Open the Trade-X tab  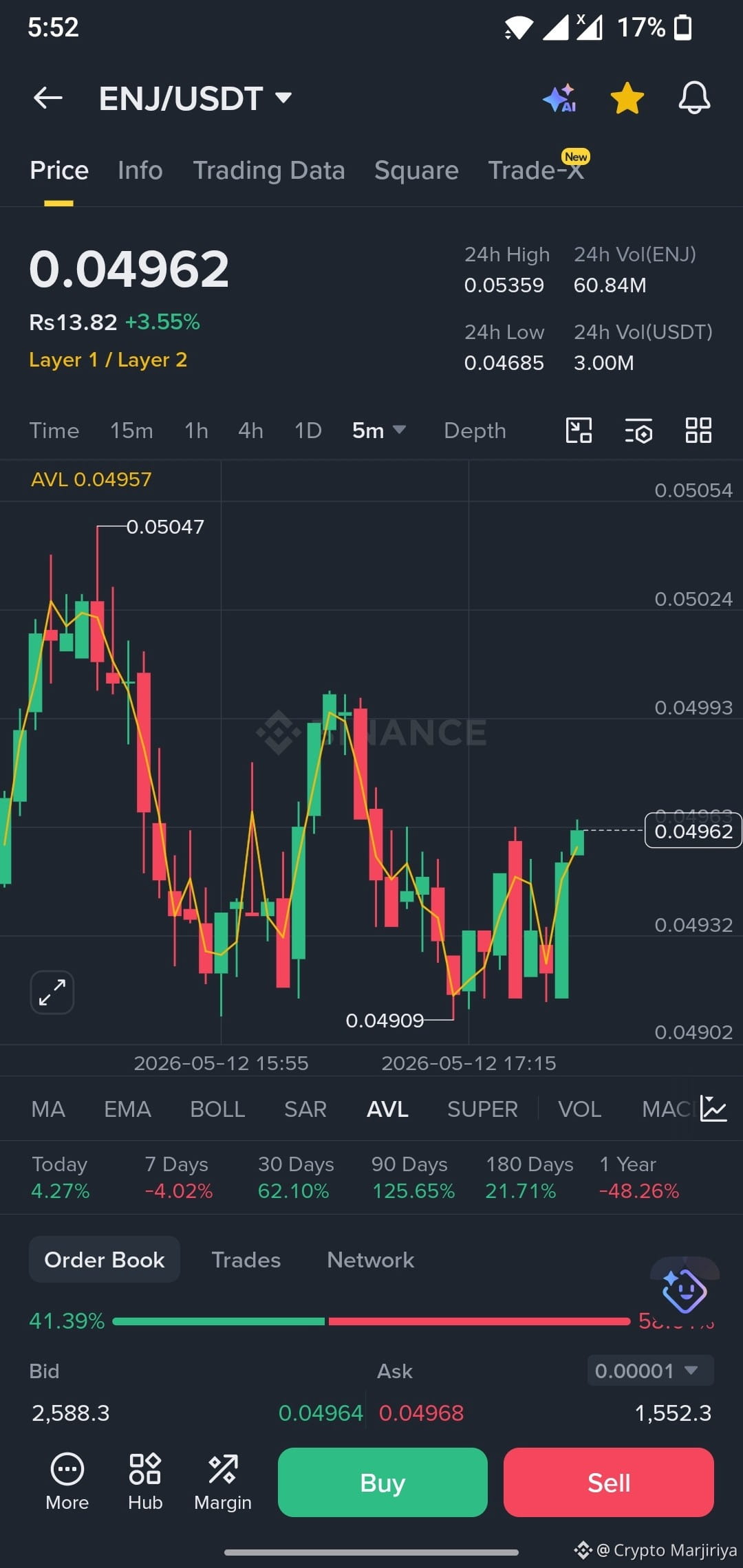click(536, 170)
